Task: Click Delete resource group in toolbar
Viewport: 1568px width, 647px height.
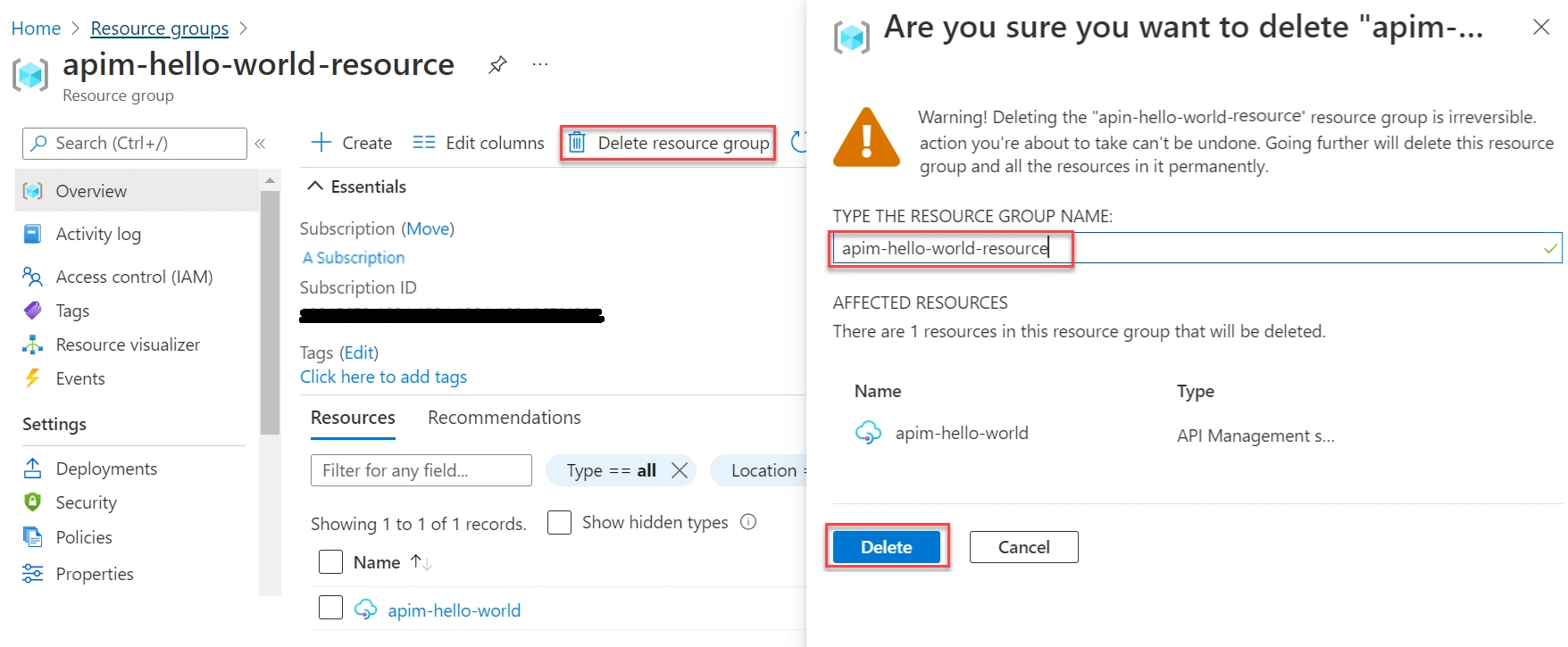Action: (x=668, y=143)
